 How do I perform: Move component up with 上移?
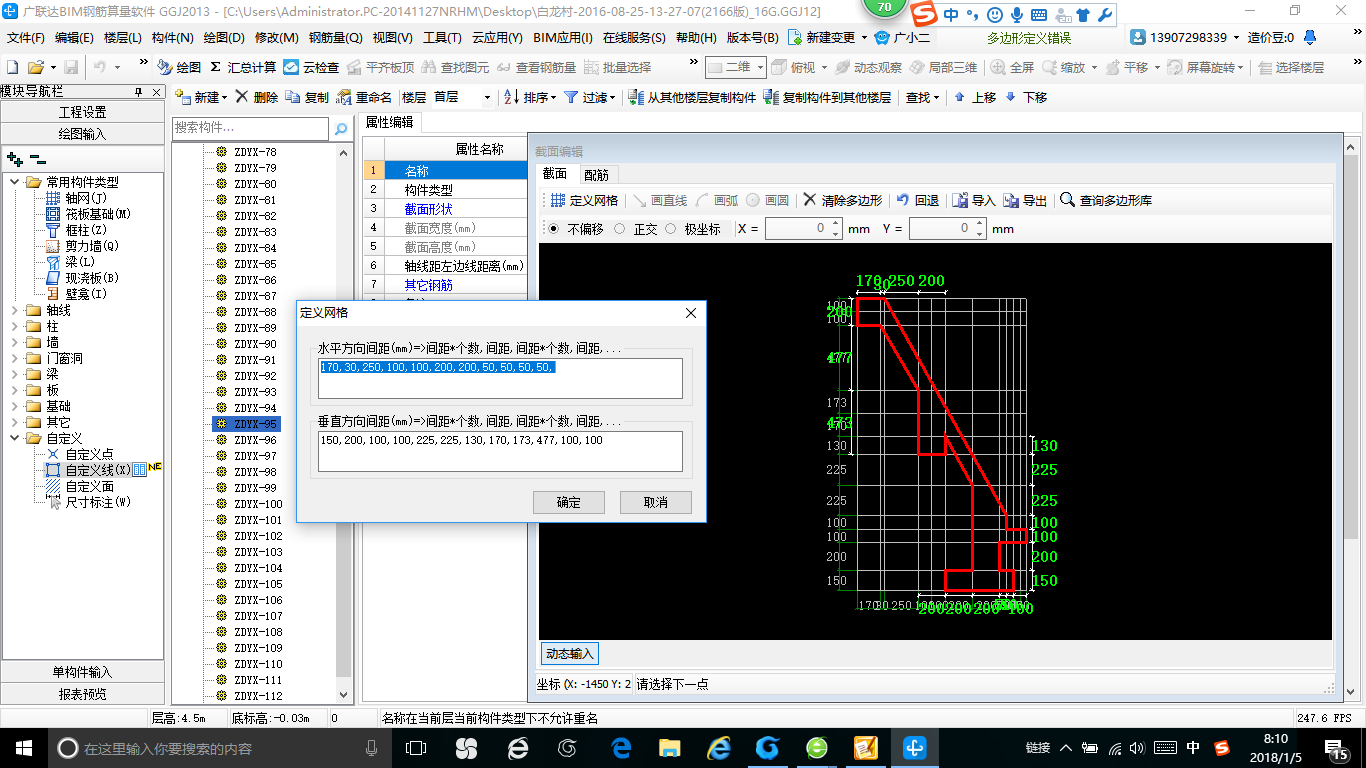(975, 97)
